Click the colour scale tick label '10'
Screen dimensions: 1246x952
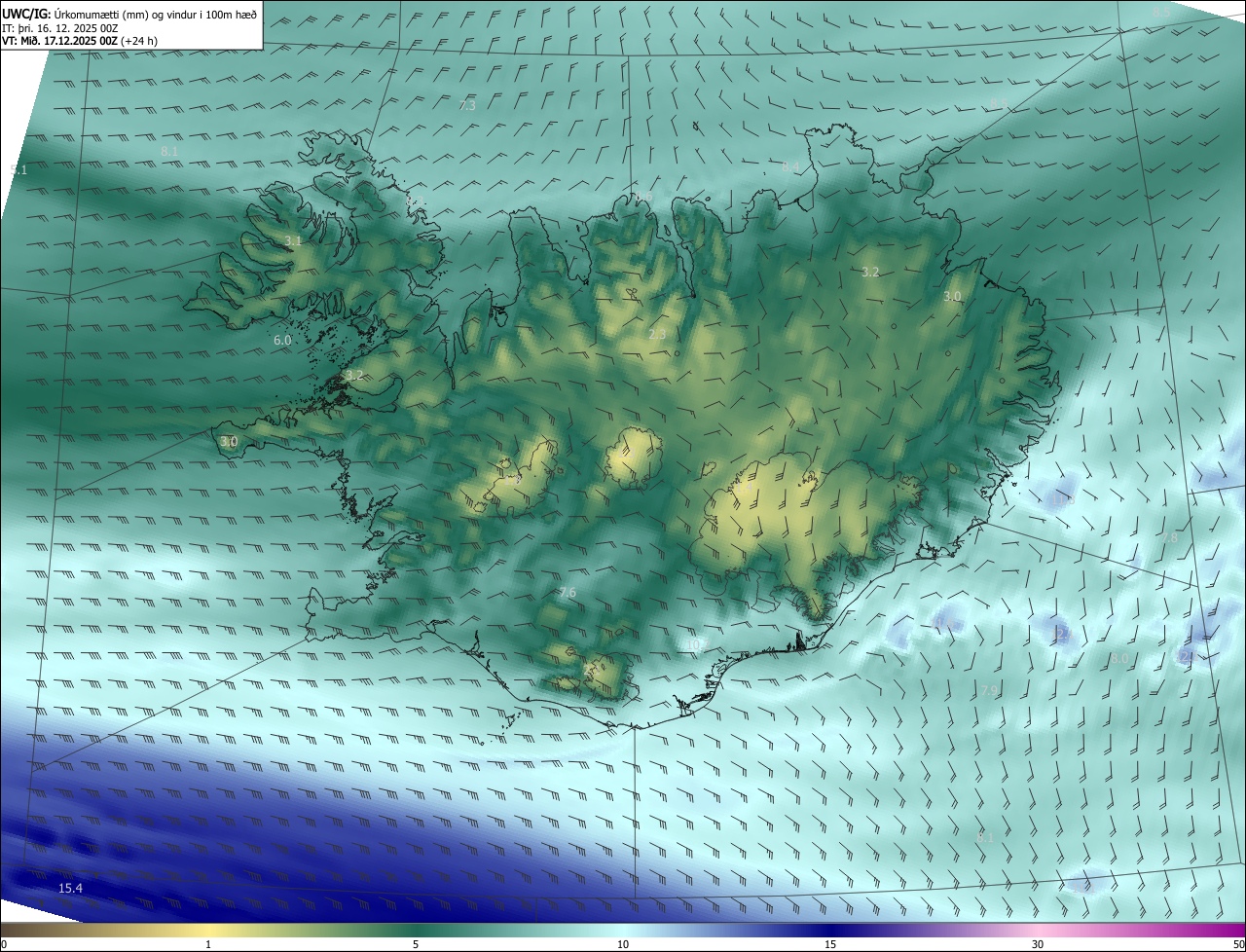pos(623,944)
